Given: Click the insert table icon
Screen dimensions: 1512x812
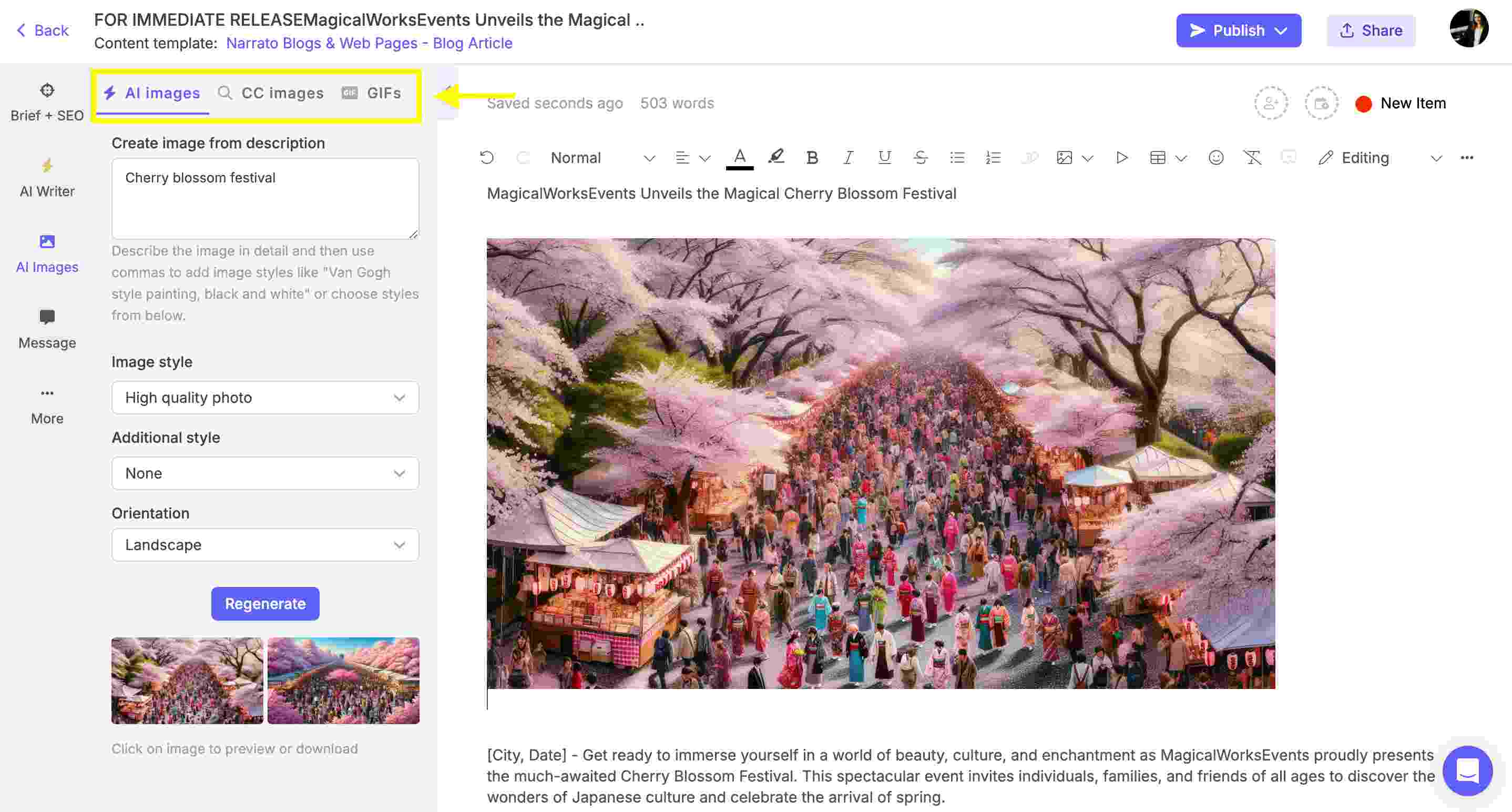Looking at the screenshot, I should [x=1158, y=157].
